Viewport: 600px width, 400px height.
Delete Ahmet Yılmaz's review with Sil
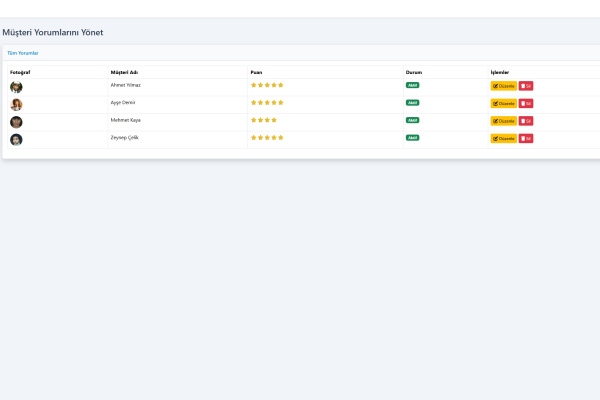coord(526,86)
